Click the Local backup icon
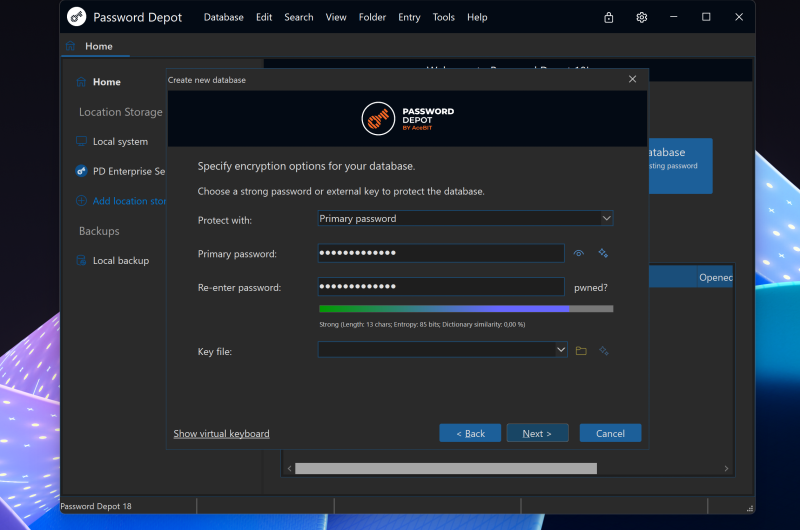This screenshot has width=800, height=530. tap(81, 260)
